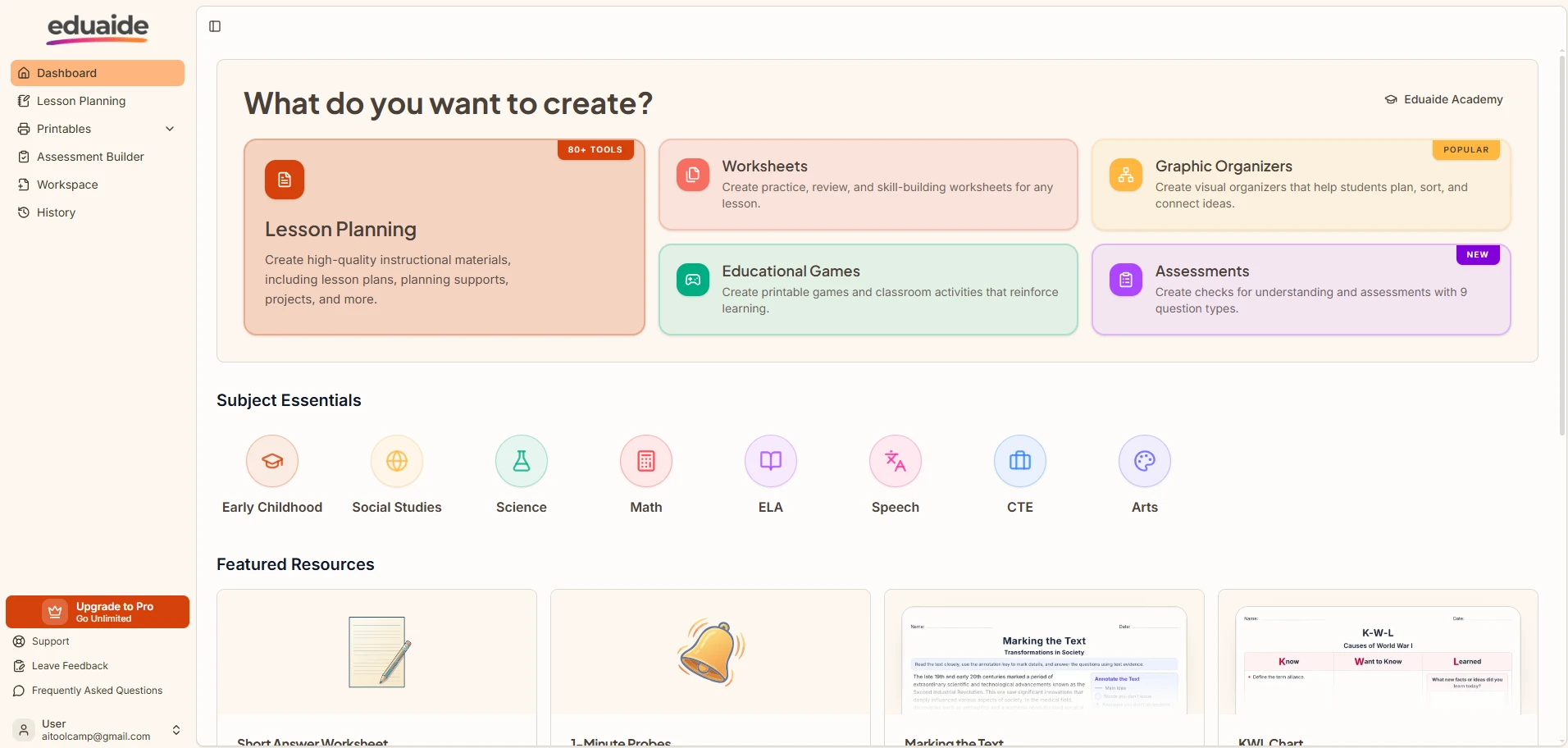Open the 1-Minute Probes bell thumbnail
Screen dimensions: 1568x748
[711, 652]
